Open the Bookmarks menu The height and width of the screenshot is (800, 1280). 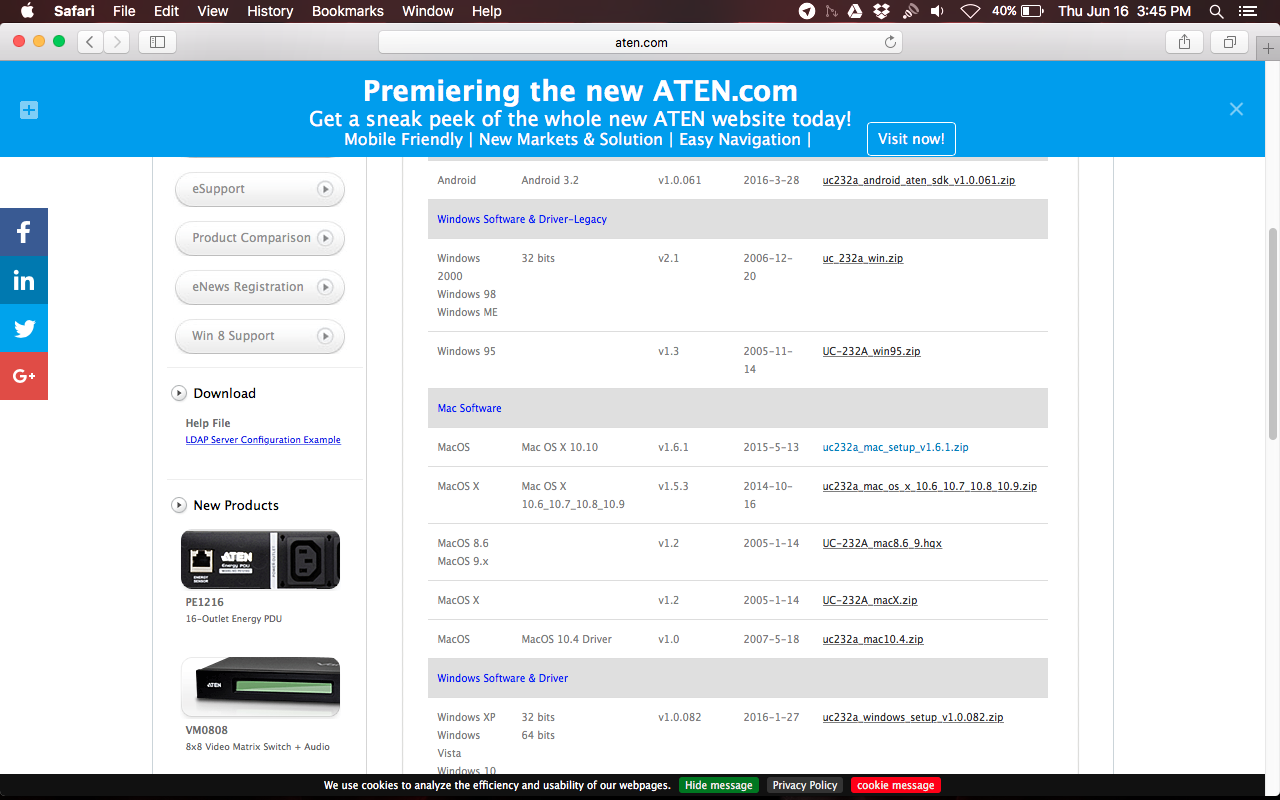(348, 11)
